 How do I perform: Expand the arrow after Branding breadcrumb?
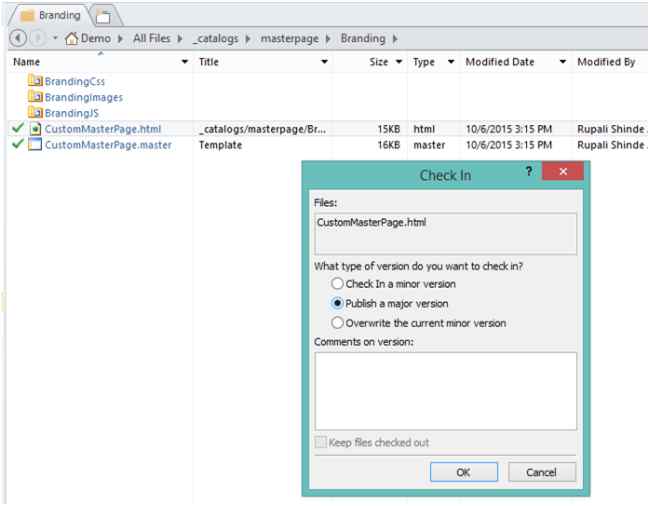395,39
